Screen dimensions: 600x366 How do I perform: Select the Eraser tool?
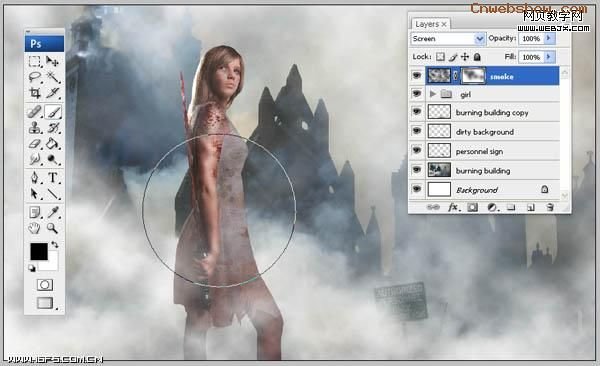coord(34,144)
